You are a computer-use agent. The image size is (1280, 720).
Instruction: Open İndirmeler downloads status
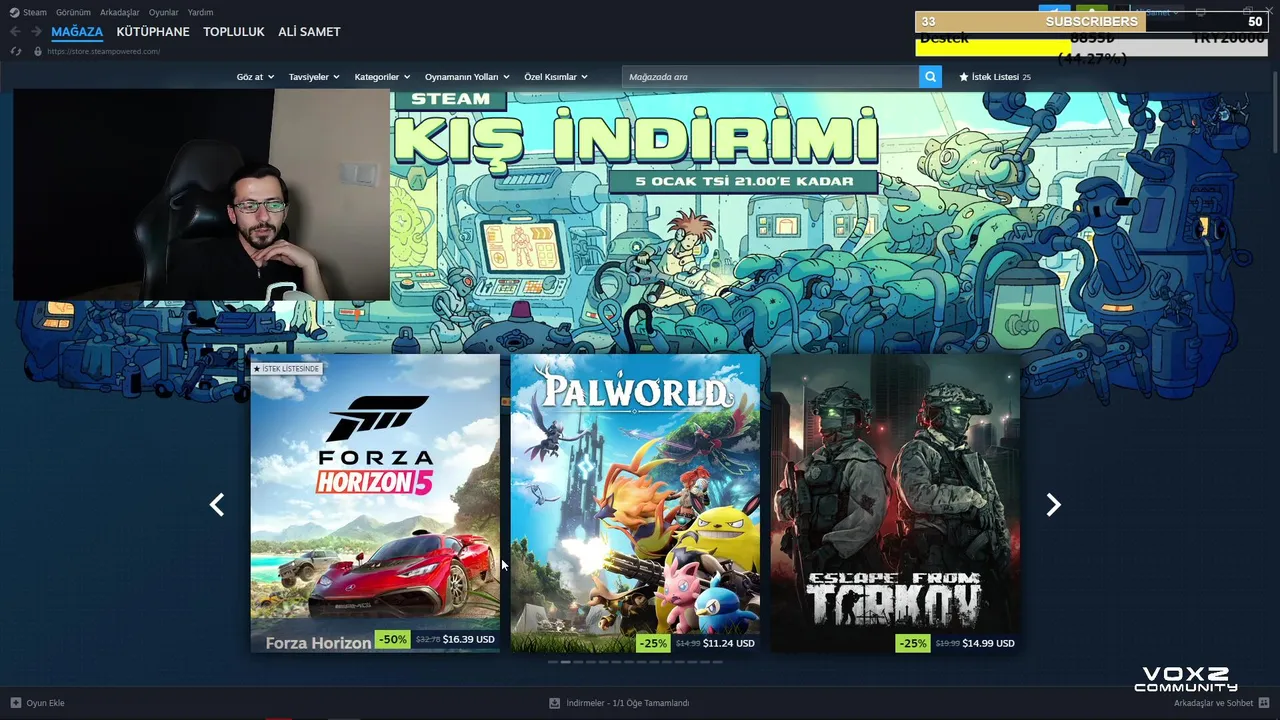[x=627, y=703]
